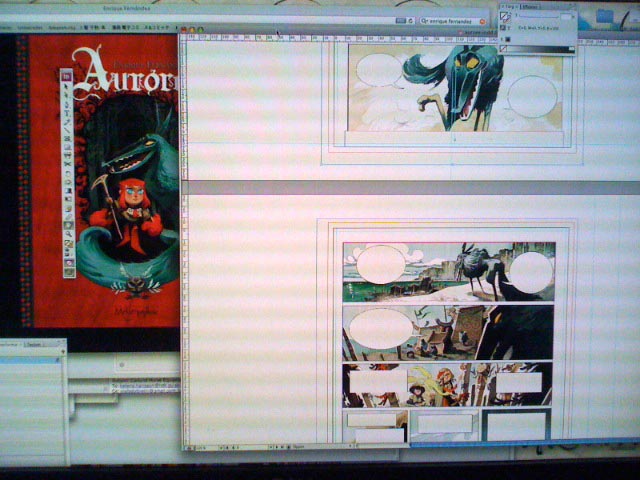Image resolution: width=640 pixels, height=480 pixels.
Task: Clear the browser search with orange button
Action: (483, 21)
